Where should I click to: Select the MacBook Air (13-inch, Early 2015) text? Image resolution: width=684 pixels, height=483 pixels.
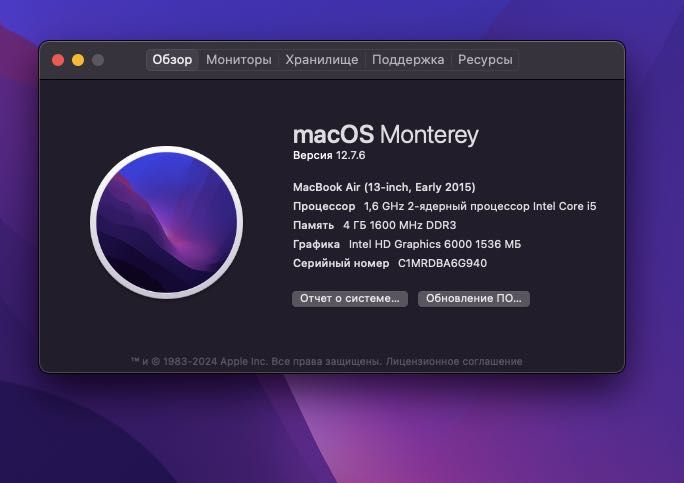(x=384, y=187)
